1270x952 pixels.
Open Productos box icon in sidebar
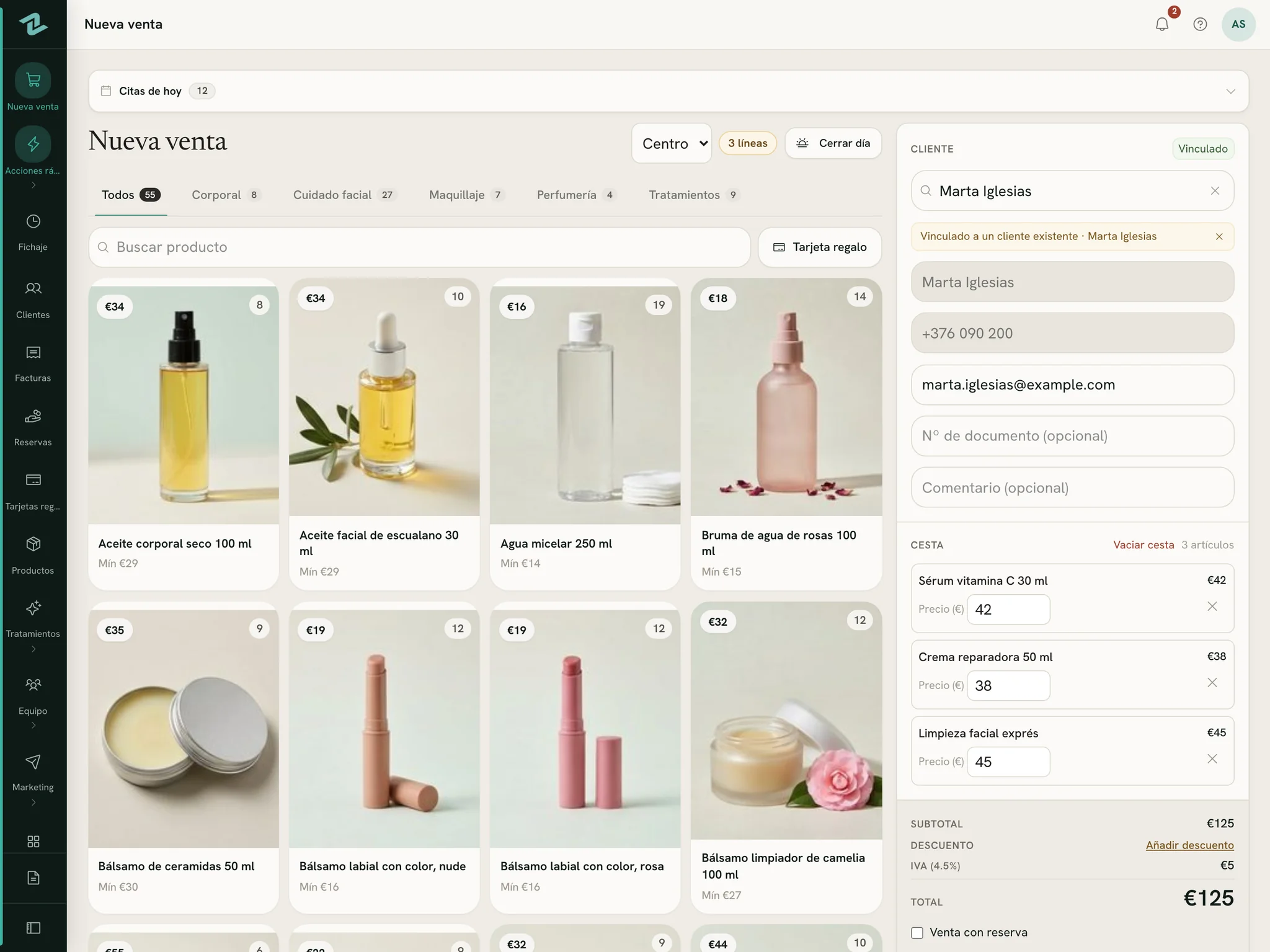click(x=33, y=544)
